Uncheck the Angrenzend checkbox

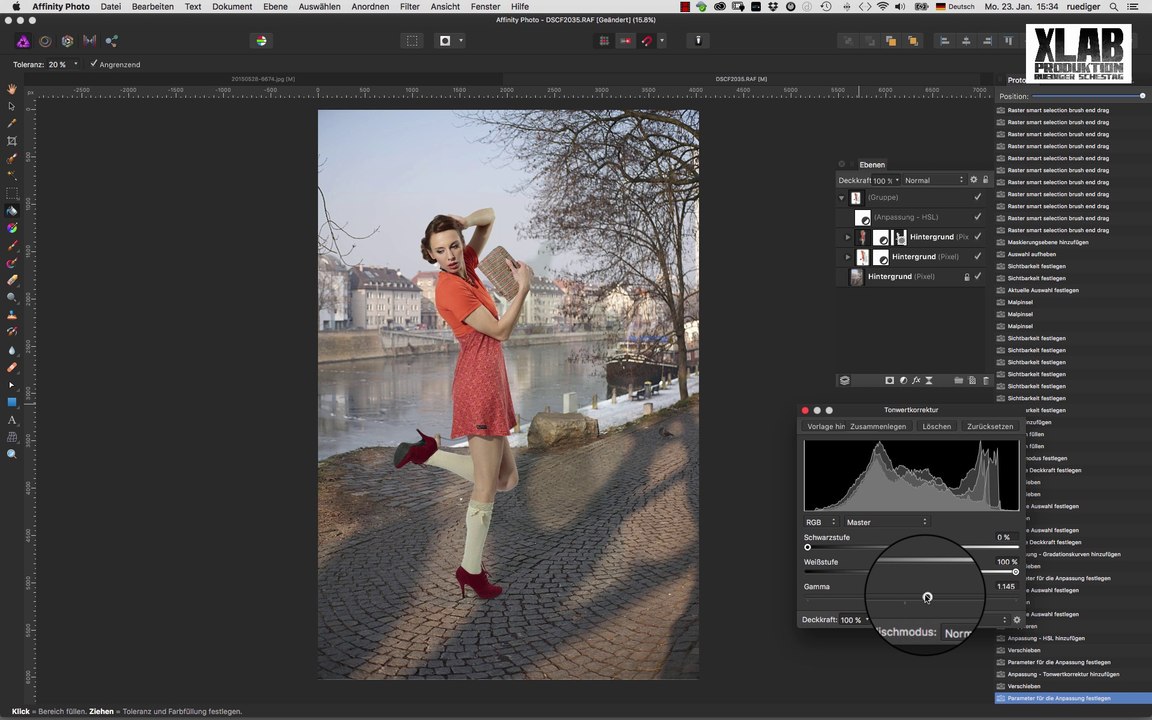click(94, 64)
